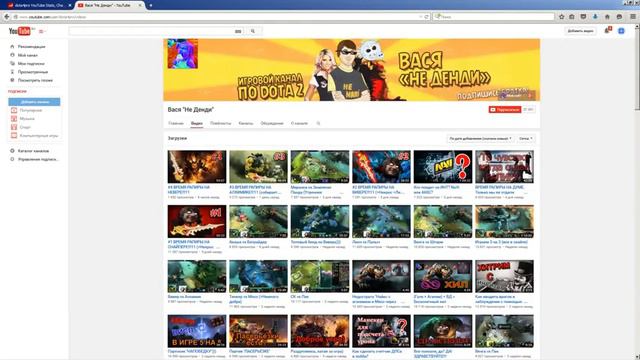
Task: Click the Загрузки section heading
Action: [x=177, y=138]
